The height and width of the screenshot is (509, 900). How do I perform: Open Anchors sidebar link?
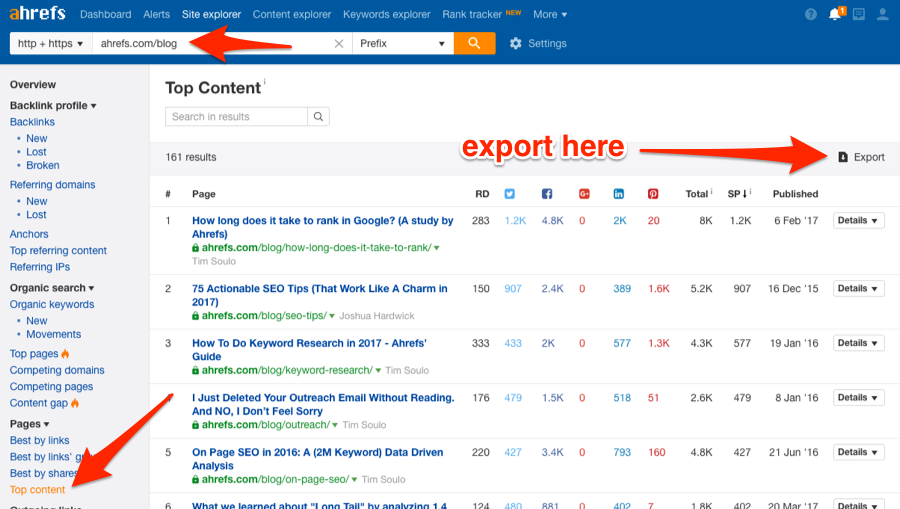tap(29, 234)
